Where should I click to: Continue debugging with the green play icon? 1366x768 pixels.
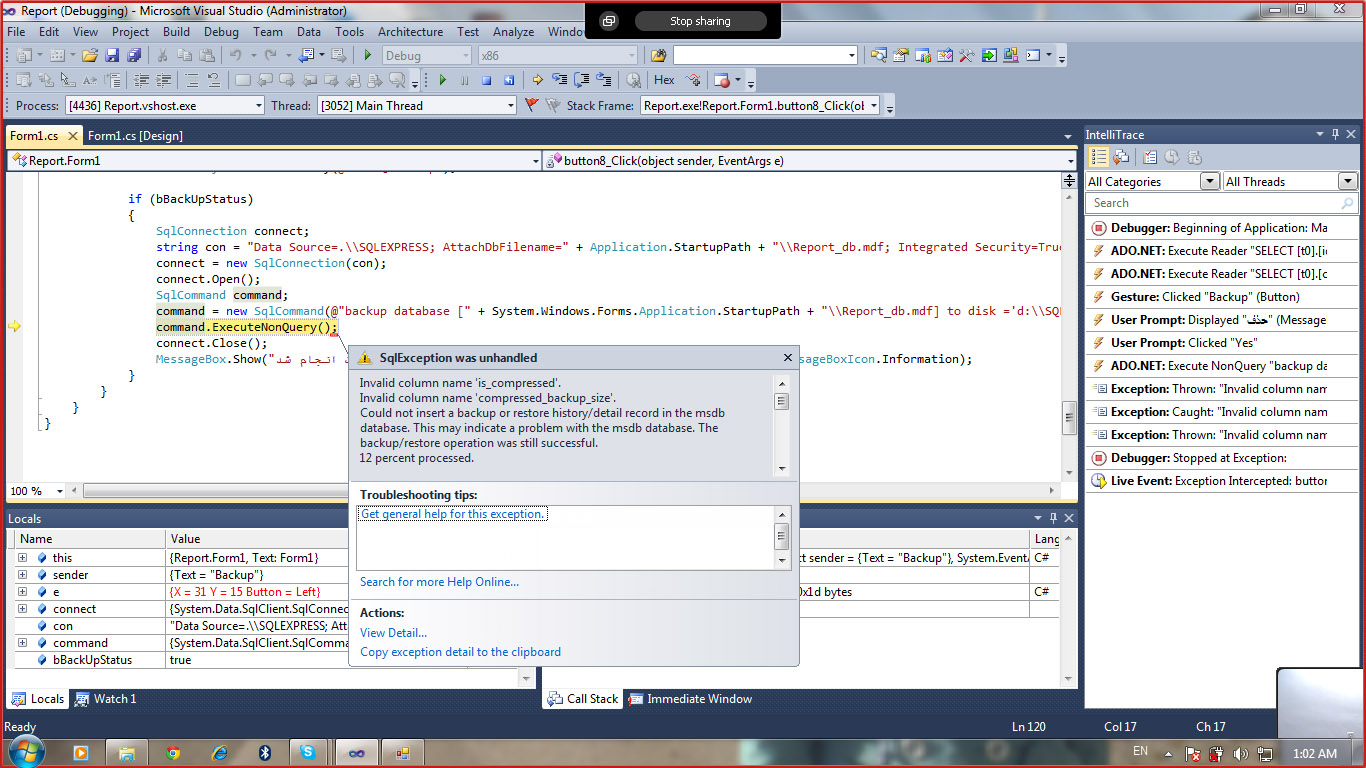(x=442, y=80)
